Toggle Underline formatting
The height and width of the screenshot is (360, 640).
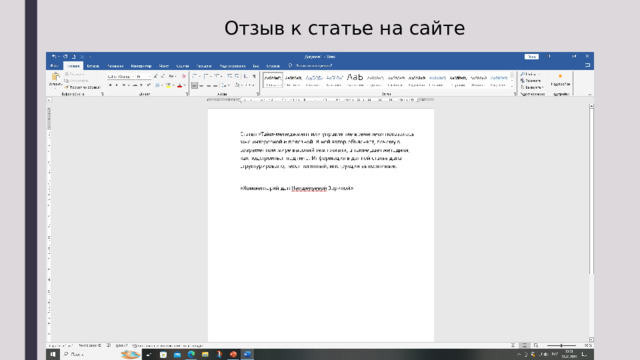pos(124,85)
